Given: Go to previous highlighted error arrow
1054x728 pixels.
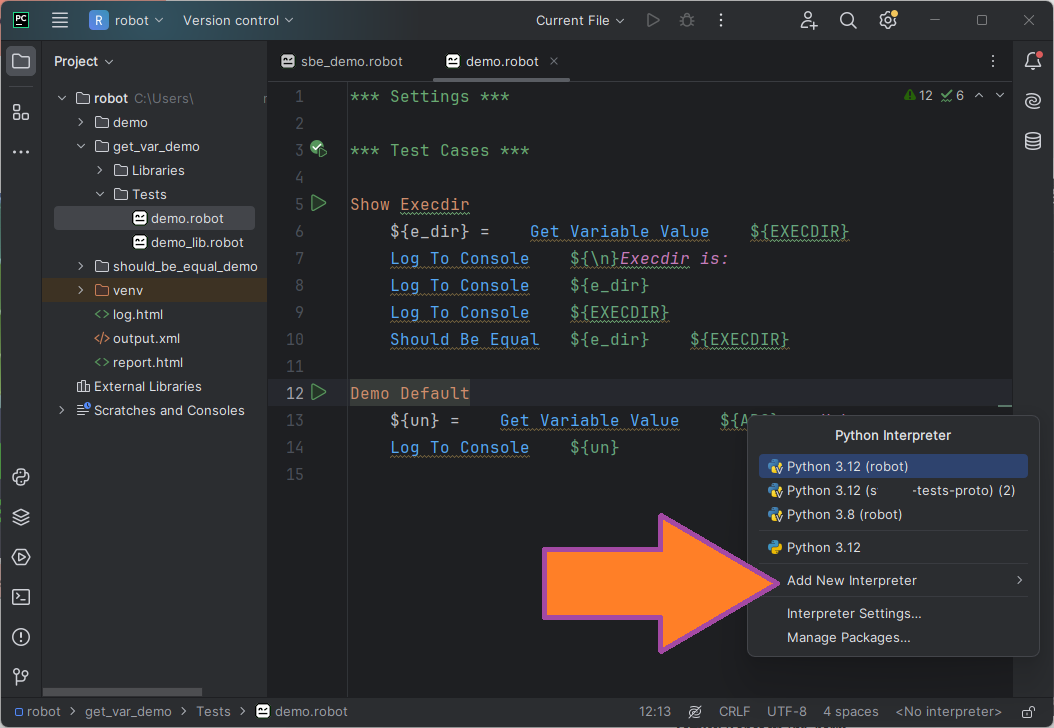Looking at the screenshot, I should pos(979,95).
